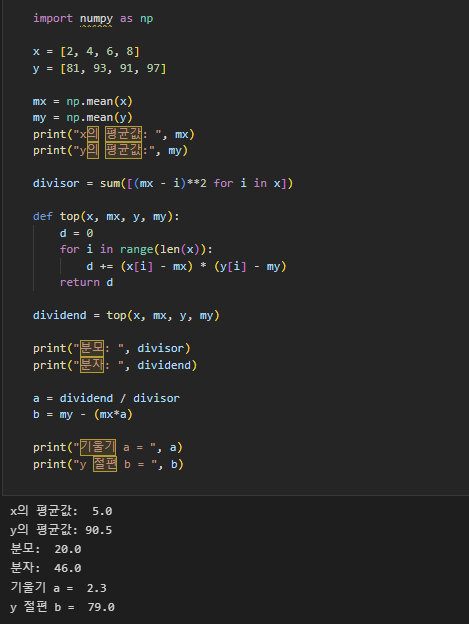Click the 'my = np.mean(y)' line
The image size is (469, 624).
click(x=83, y=118)
